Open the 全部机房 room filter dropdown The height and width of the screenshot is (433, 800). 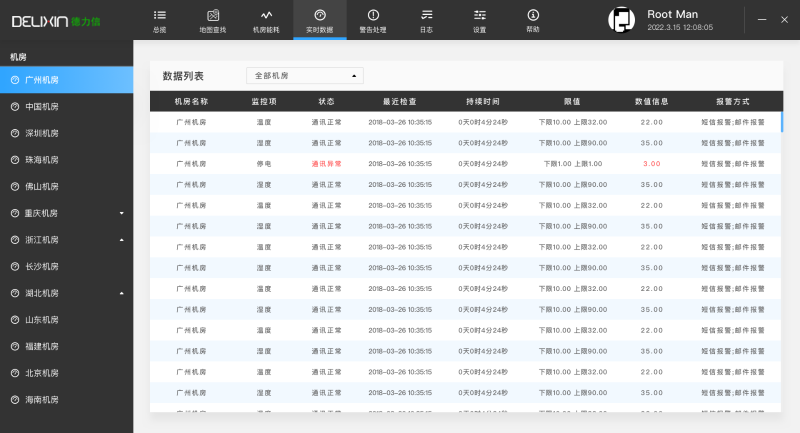pyautogui.click(x=305, y=75)
